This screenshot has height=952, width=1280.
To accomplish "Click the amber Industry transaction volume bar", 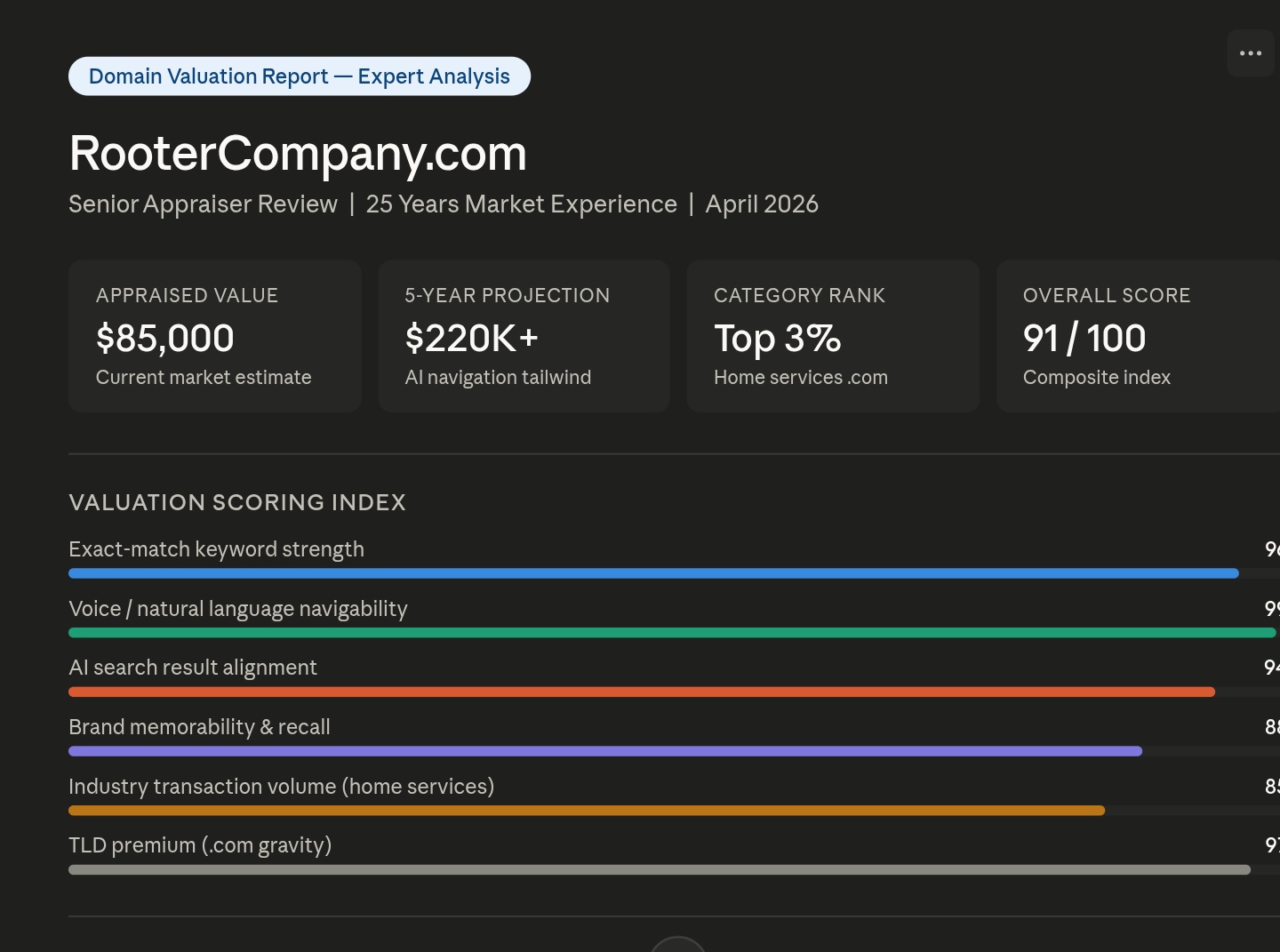I will 587,811.
